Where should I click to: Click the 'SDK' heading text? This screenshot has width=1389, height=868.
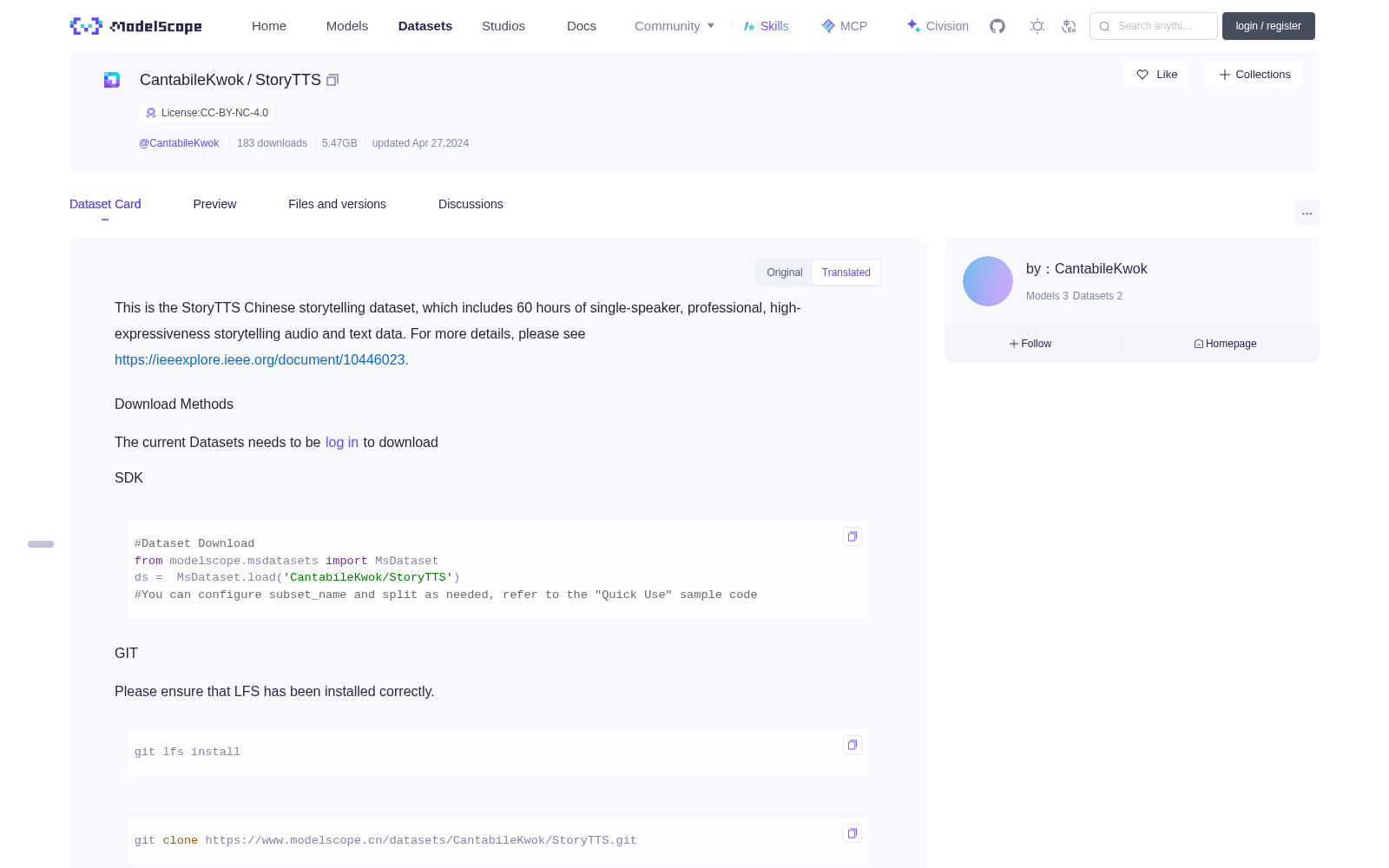pyautogui.click(x=128, y=478)
